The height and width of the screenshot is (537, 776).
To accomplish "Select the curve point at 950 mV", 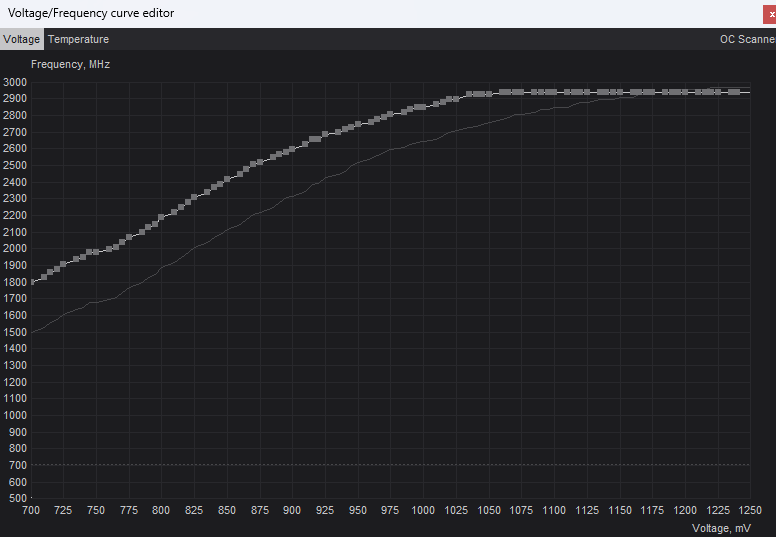I will 358,124.
